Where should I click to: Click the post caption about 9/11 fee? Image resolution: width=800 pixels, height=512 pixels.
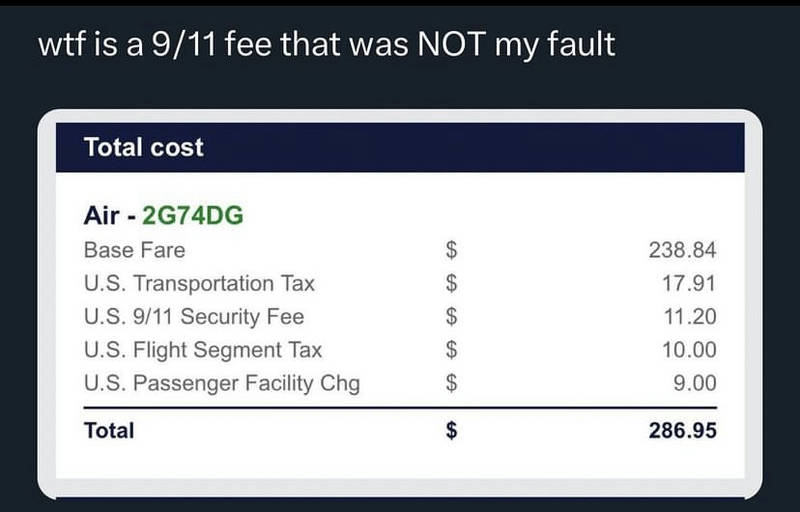[x=327, y=44]
